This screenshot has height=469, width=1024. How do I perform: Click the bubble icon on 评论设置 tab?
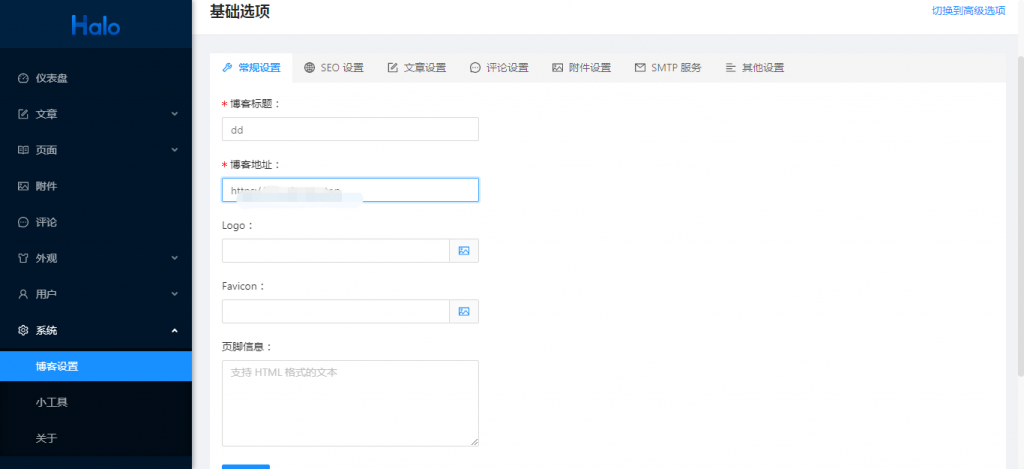coord(475,67)
